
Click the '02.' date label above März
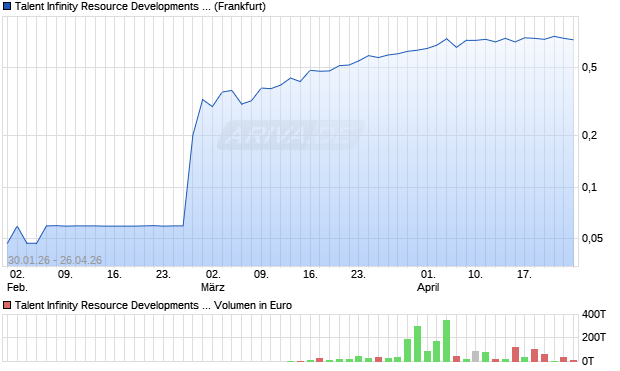tap(213, 274)
